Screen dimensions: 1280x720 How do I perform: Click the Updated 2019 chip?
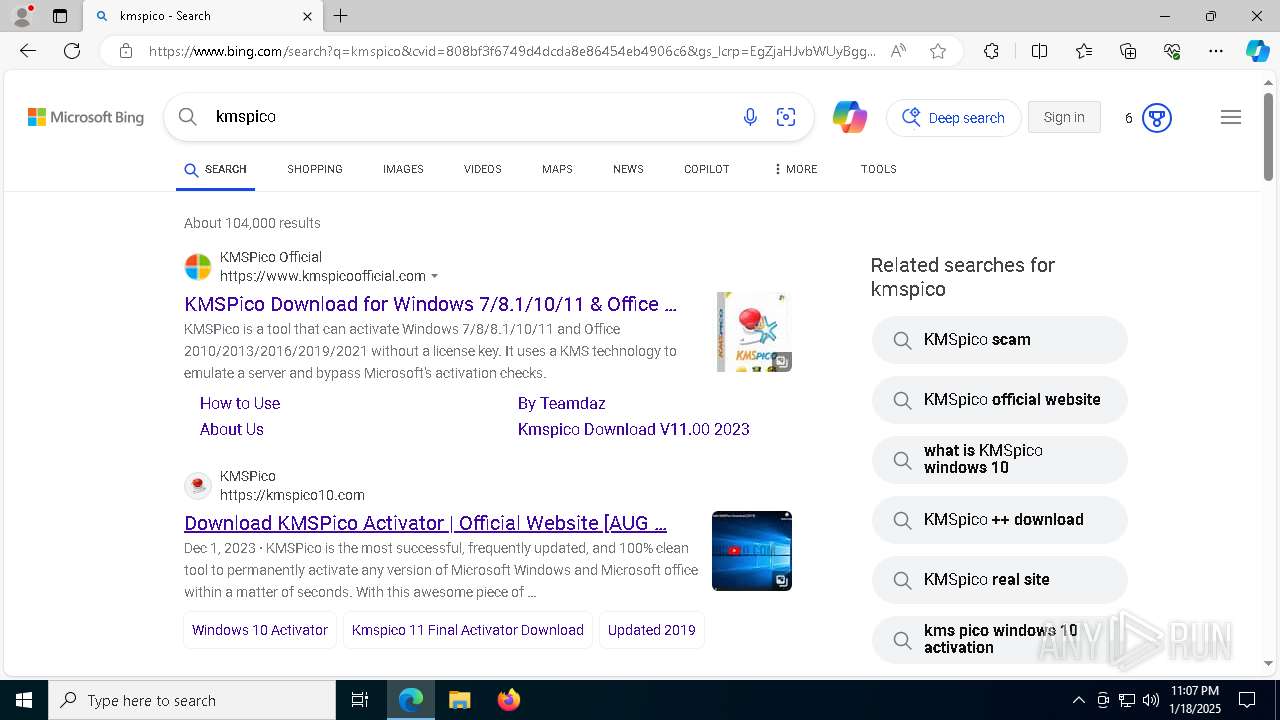pyautogui.click(x=652, y=630)
